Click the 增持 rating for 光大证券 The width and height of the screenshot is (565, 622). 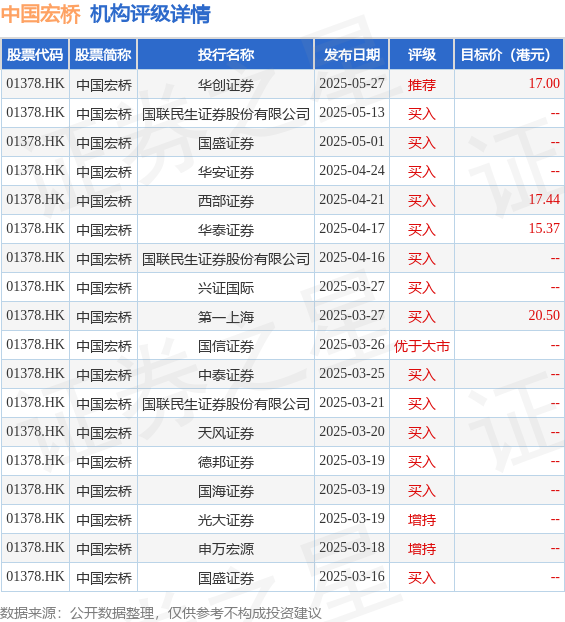click(422, 520)
